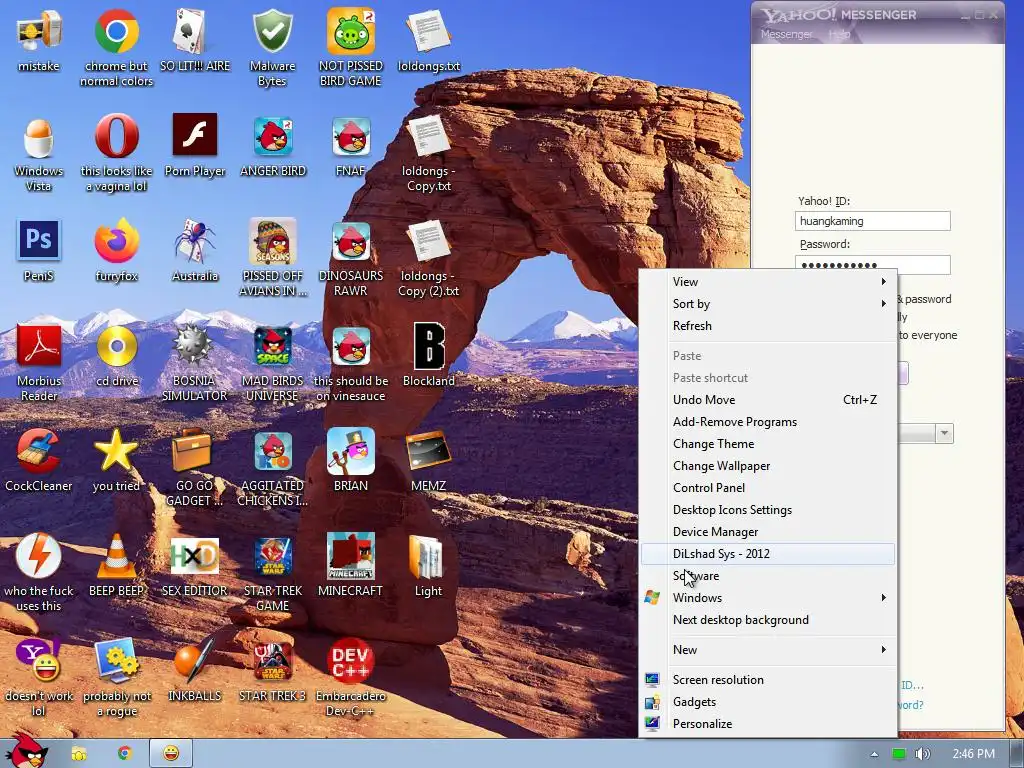Click the volume speaker tray icon

coord(922,754)
